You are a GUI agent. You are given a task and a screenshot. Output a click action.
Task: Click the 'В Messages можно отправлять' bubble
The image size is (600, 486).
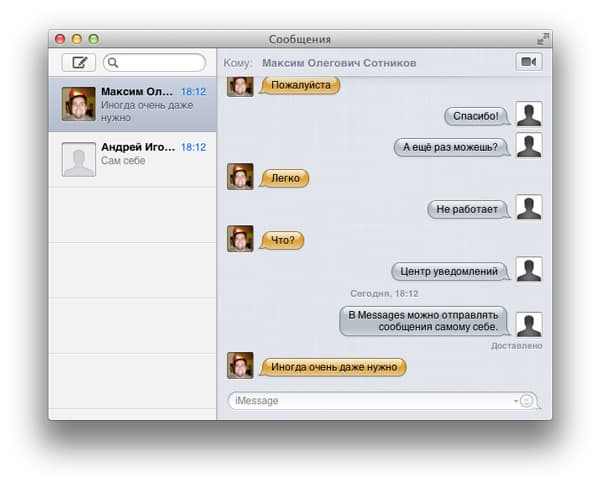[424, 321]
